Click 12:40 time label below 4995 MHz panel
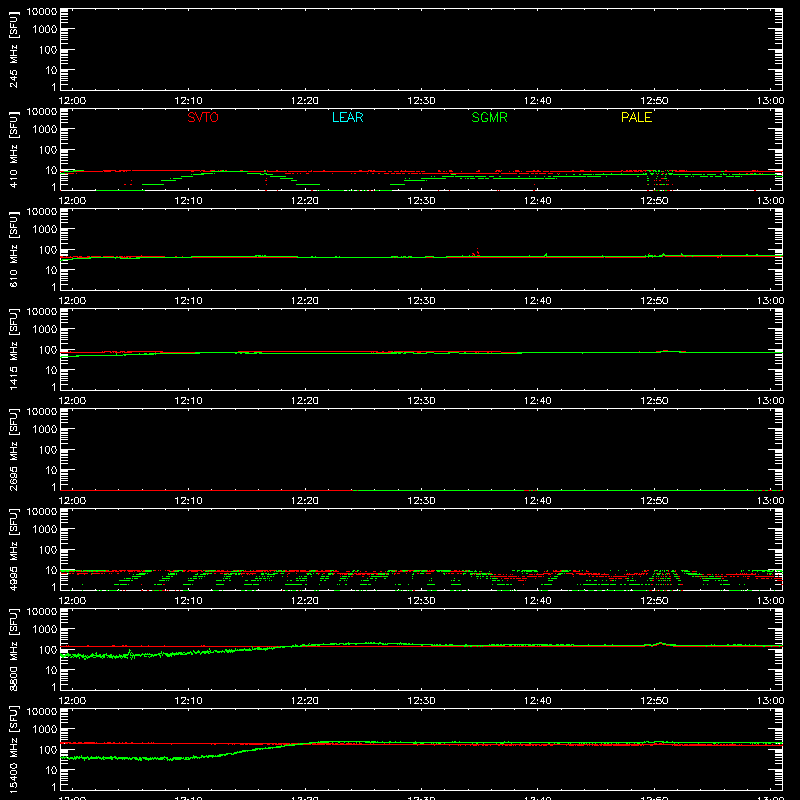Viewport: 800px width, 800px height. (x=537, y=601)
